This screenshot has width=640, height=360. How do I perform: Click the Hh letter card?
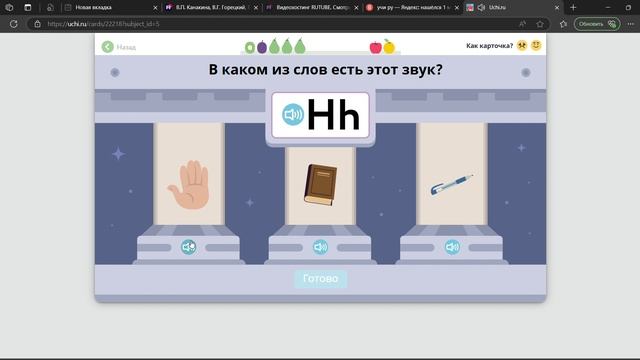[320, 115]
